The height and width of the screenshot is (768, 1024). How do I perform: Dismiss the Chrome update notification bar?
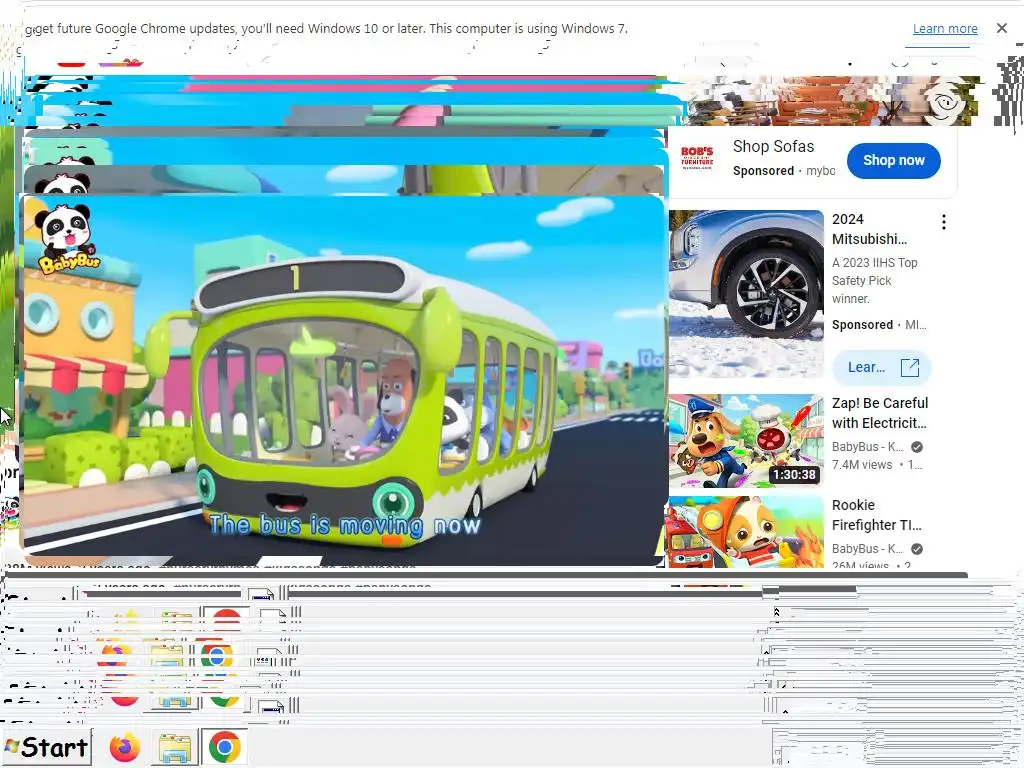click(x=1002, y=28)
